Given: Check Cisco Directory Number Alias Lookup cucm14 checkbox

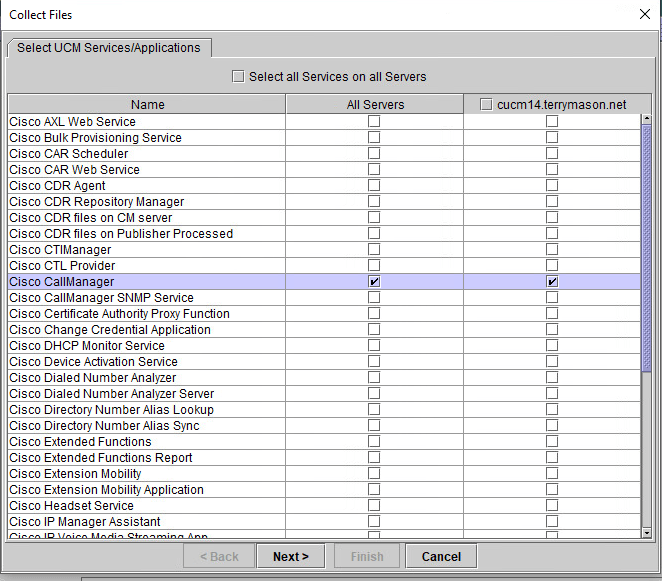Looking at the screenshot, I should coord(552,410).
